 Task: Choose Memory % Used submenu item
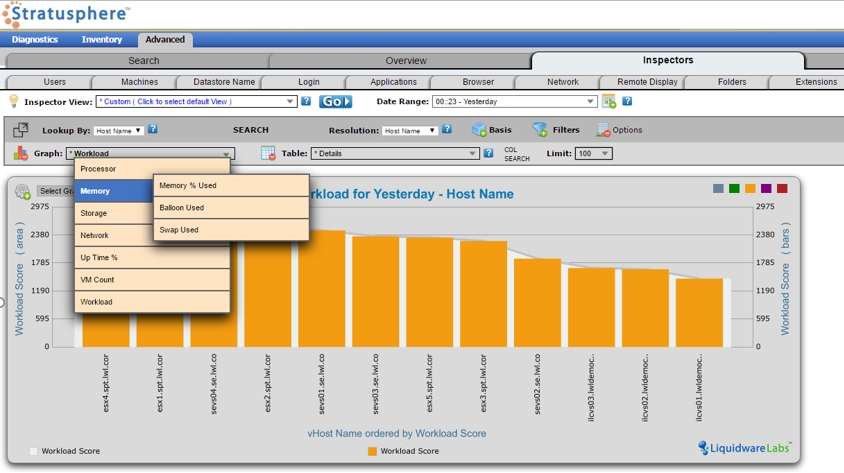(x=231, y=185)
